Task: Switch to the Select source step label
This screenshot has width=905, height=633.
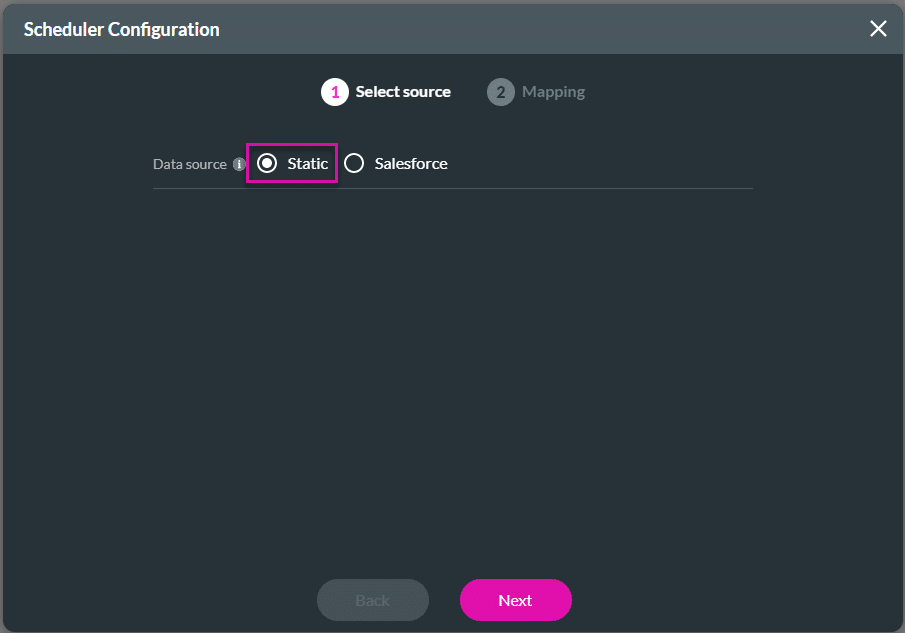Action: [403, 91]
